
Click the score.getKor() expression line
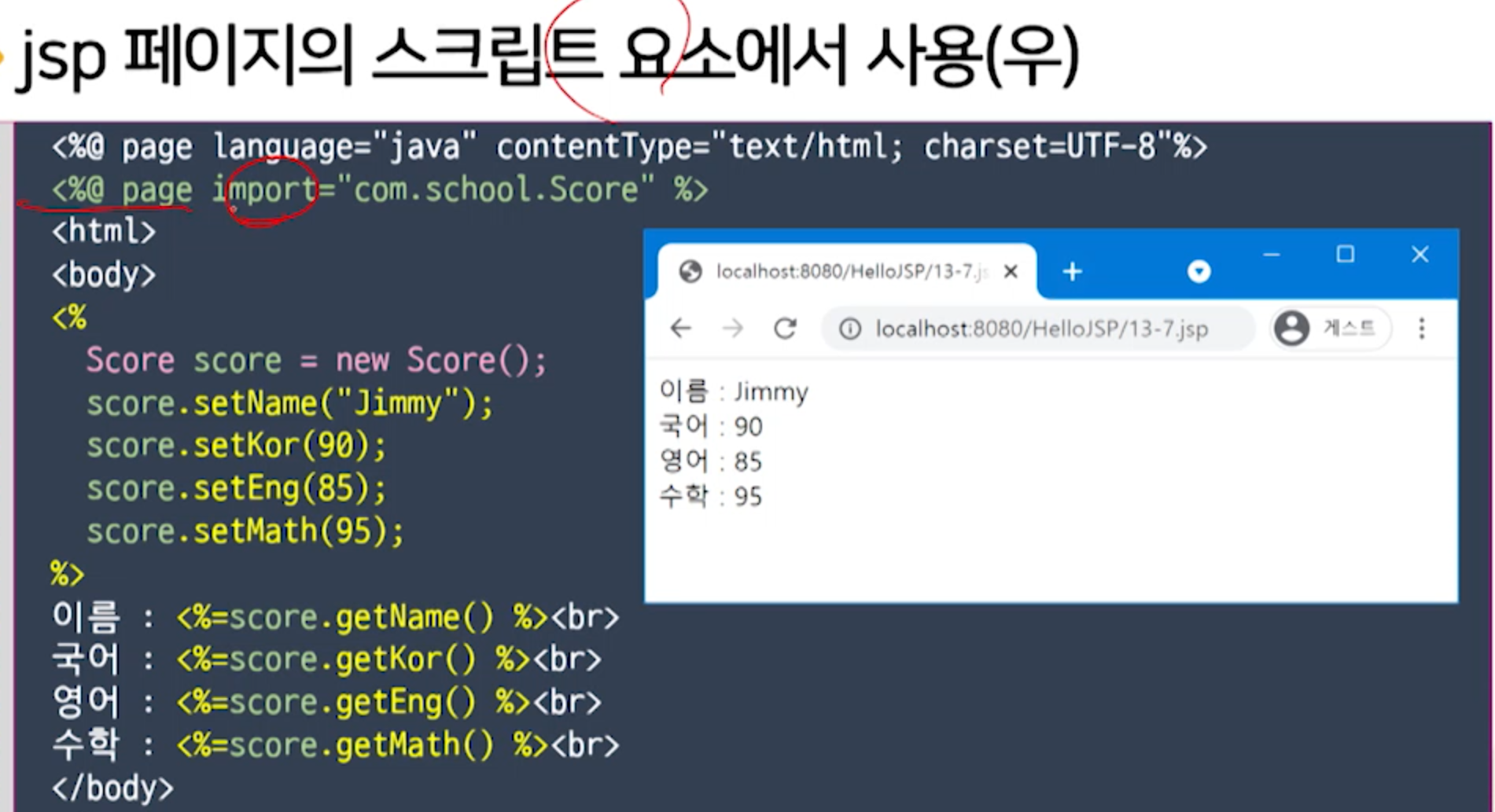[x=327, y=660]
